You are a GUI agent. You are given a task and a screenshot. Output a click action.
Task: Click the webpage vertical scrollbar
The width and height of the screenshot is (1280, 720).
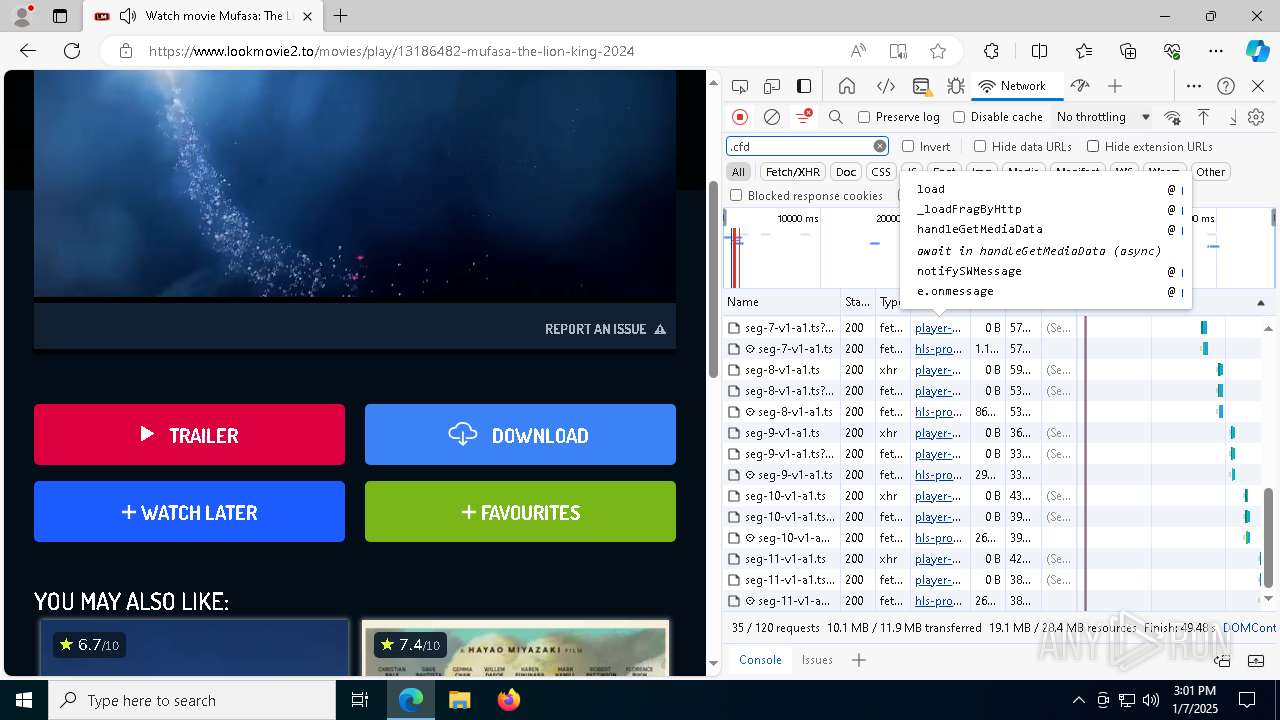[713, 278]
